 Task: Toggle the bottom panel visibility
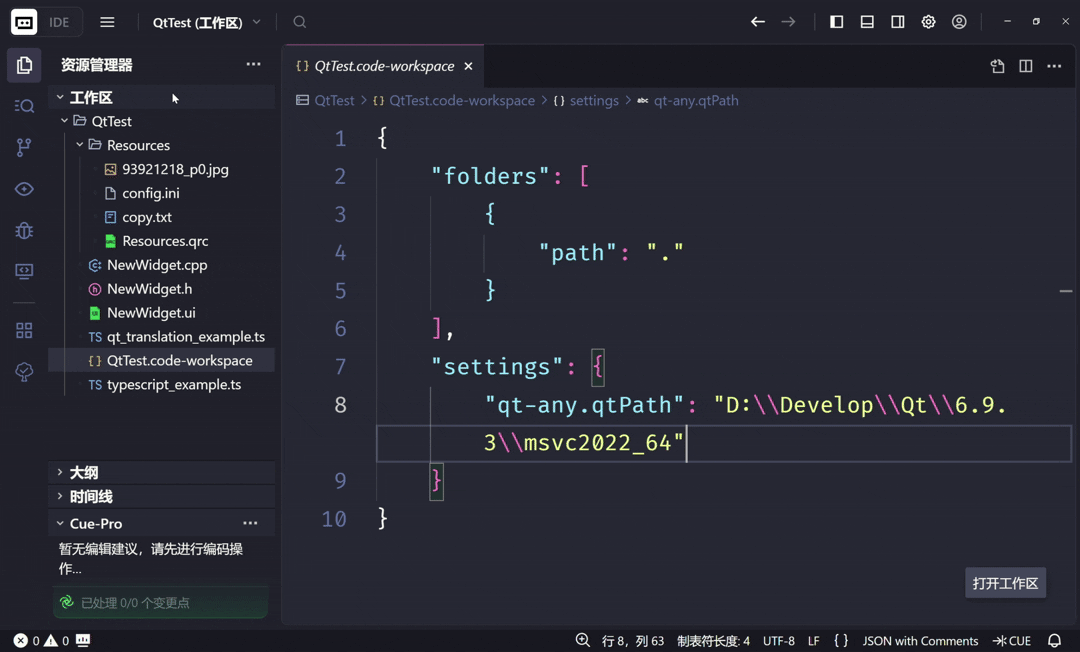point(866,21)
